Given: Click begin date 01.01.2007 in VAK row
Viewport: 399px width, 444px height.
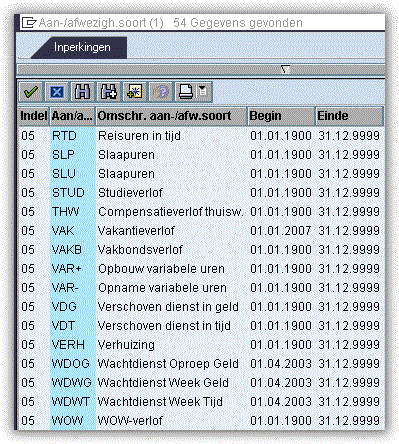Looking at the screenshot, I should pos(281,231).
